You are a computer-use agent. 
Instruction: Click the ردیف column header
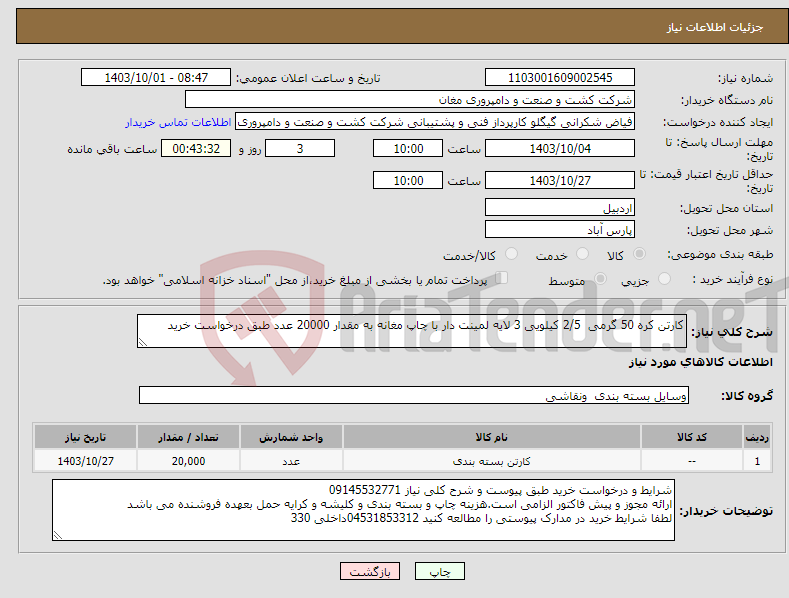point(757,437)
